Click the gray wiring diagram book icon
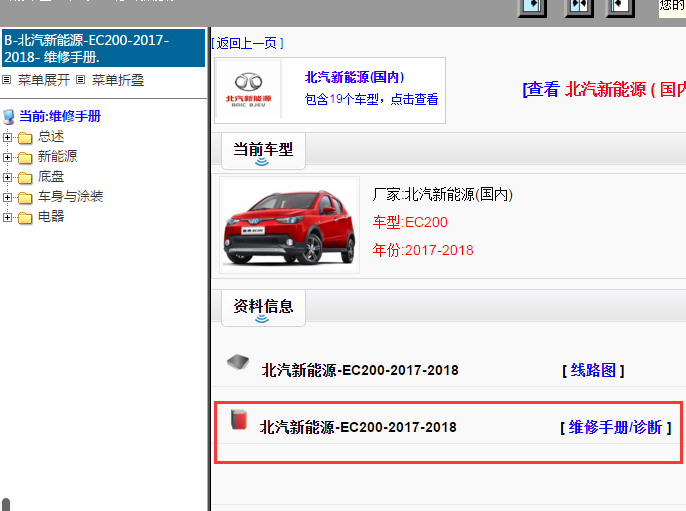686x511 pixels. point(238,363)
